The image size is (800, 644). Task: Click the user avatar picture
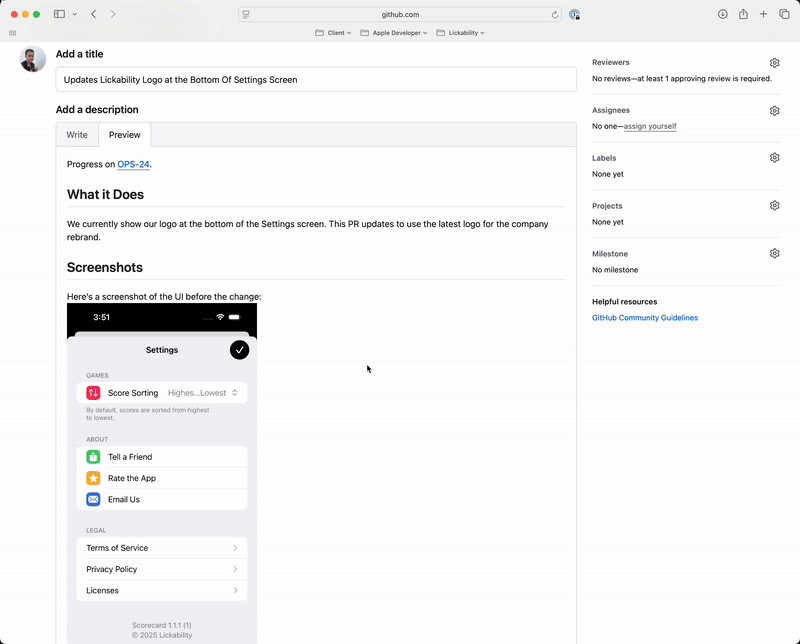pos(33,59)
